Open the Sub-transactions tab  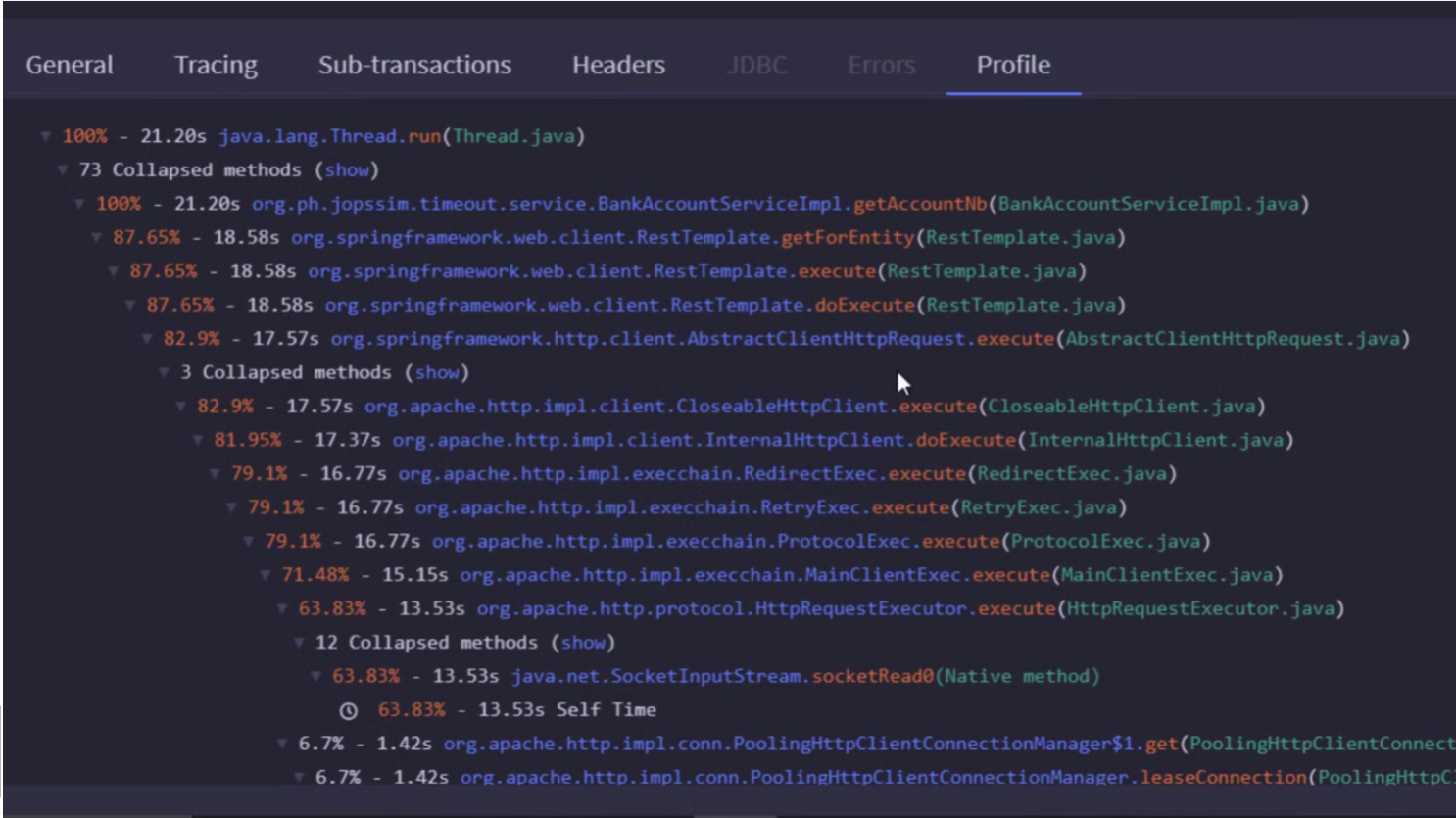coord(414,65)
